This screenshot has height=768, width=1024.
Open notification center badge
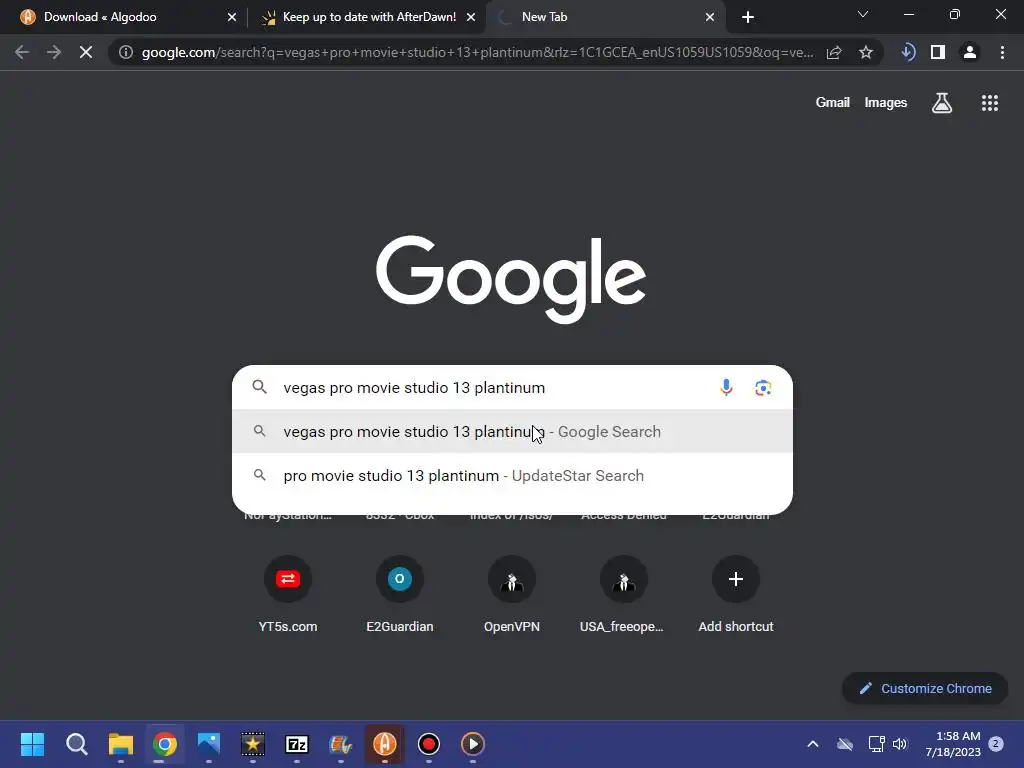(x=996, y=743)
